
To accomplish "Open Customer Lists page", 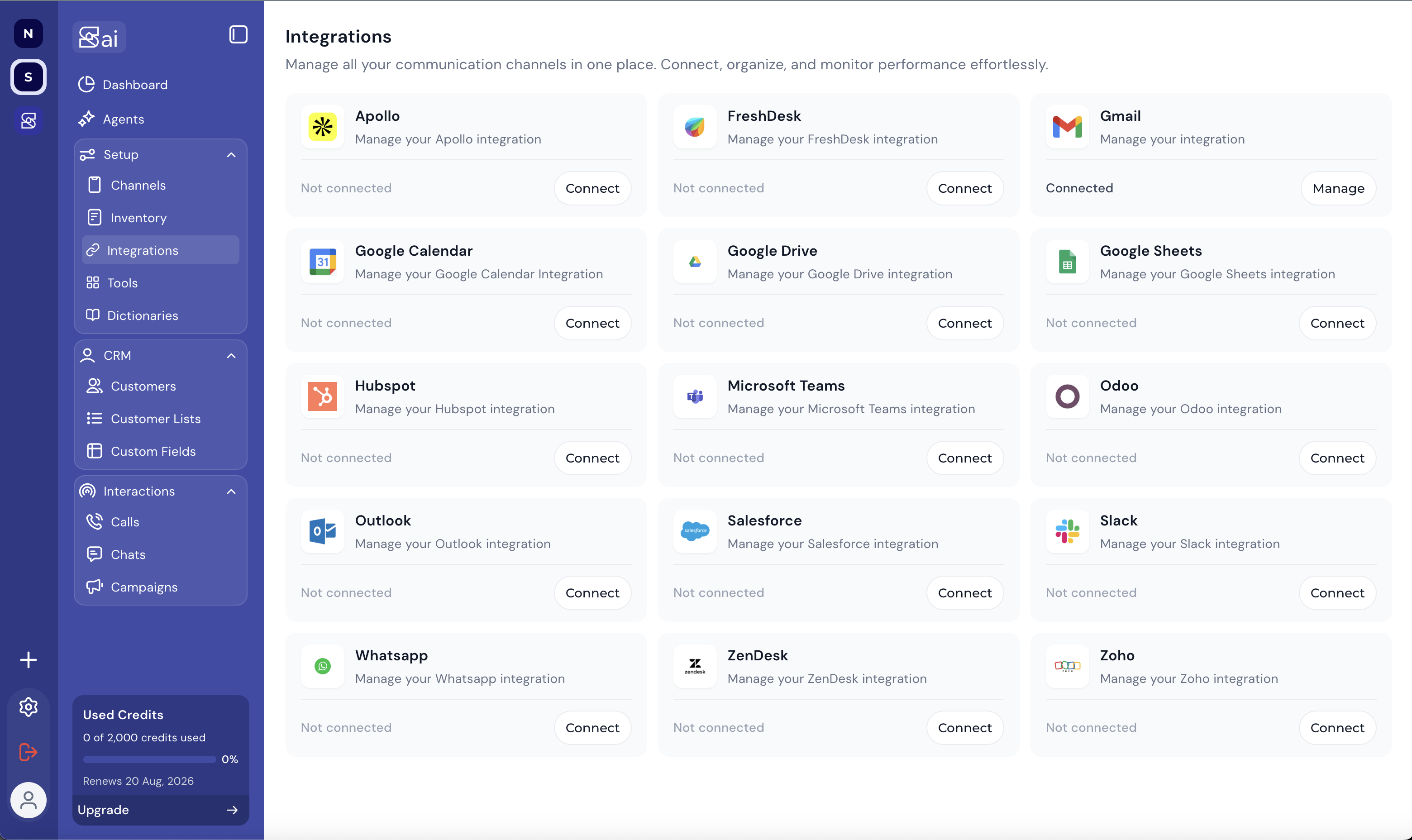I will (160, 418).
